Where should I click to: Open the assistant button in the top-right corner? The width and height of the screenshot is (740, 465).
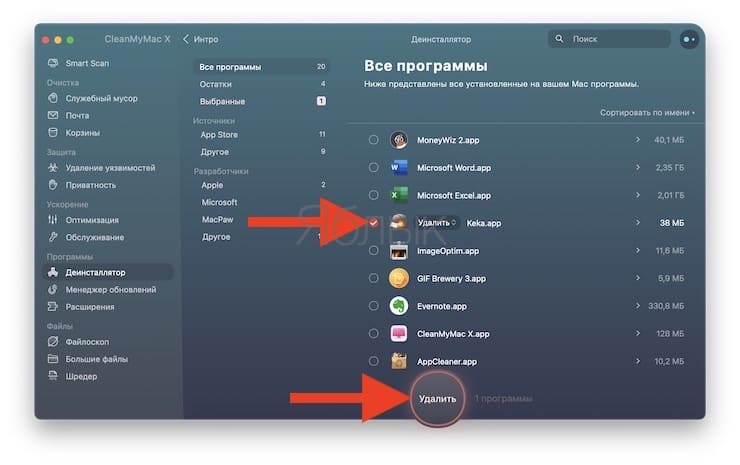click(x=689, y=40)
